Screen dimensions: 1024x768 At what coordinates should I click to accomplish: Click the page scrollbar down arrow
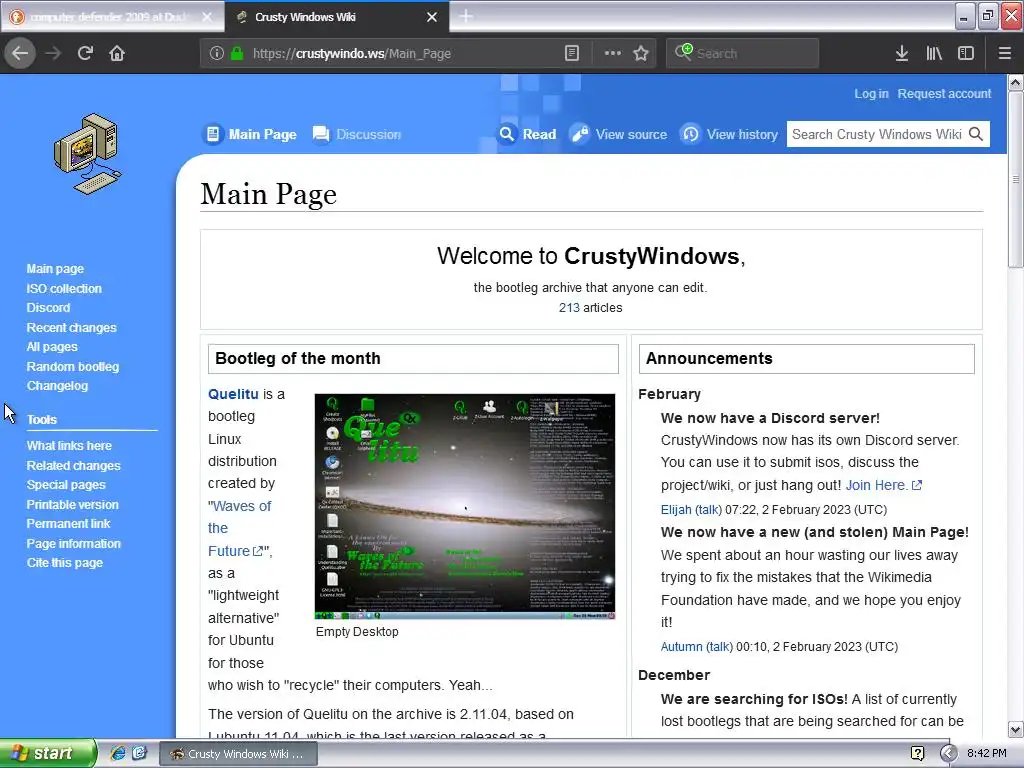[1015, 729]
